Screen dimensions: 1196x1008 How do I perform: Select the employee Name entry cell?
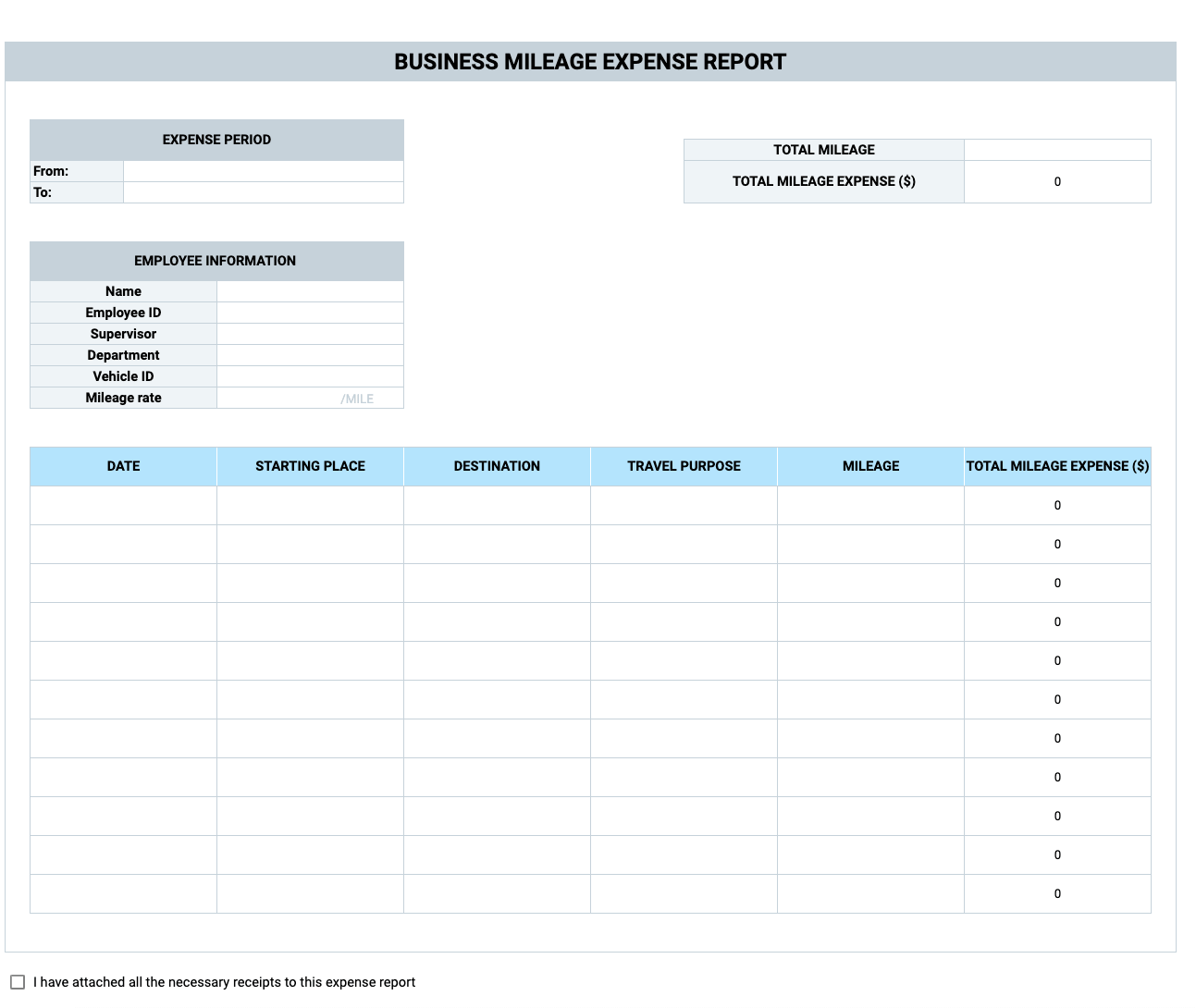[309, 290]
